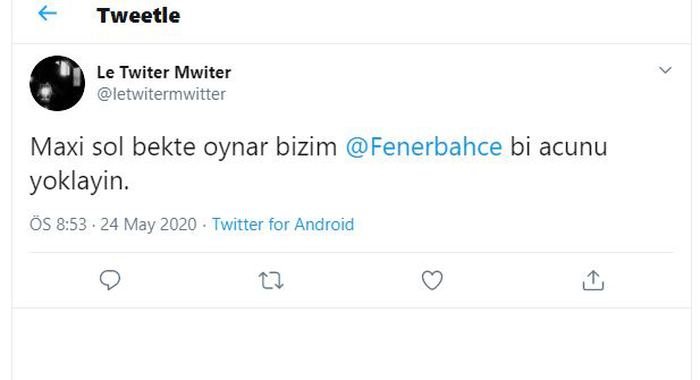Open the Le Twiter Mwiter display name
The image size is (700, 380).
164,72
